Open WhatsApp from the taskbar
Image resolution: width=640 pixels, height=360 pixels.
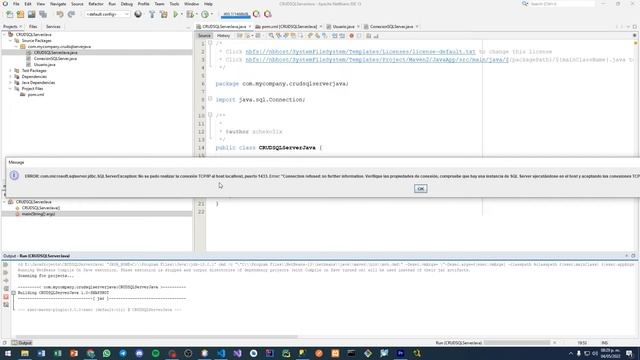pos(107,353)
